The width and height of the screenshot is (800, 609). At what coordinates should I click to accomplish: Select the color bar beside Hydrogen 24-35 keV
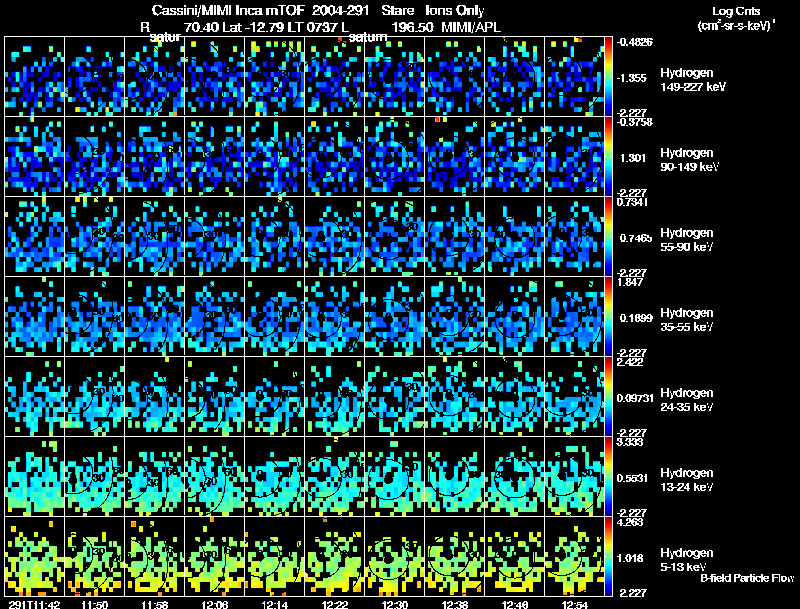608,397
